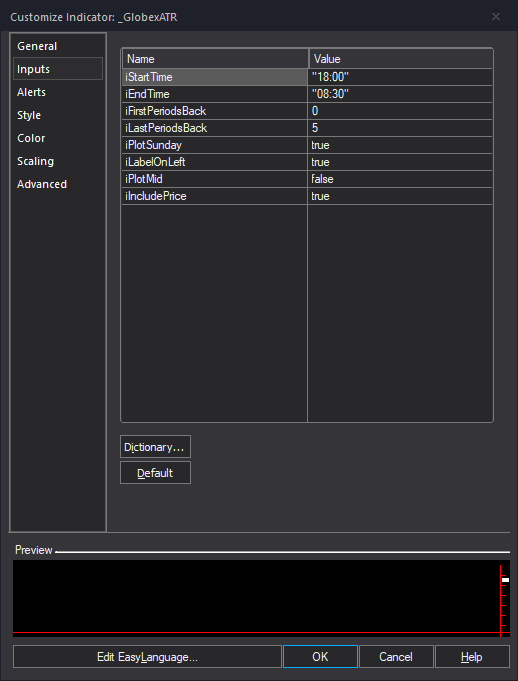Edit the iStartTime value "18:00"
This screenshot has width=518, height=681.
pos(400,77)
